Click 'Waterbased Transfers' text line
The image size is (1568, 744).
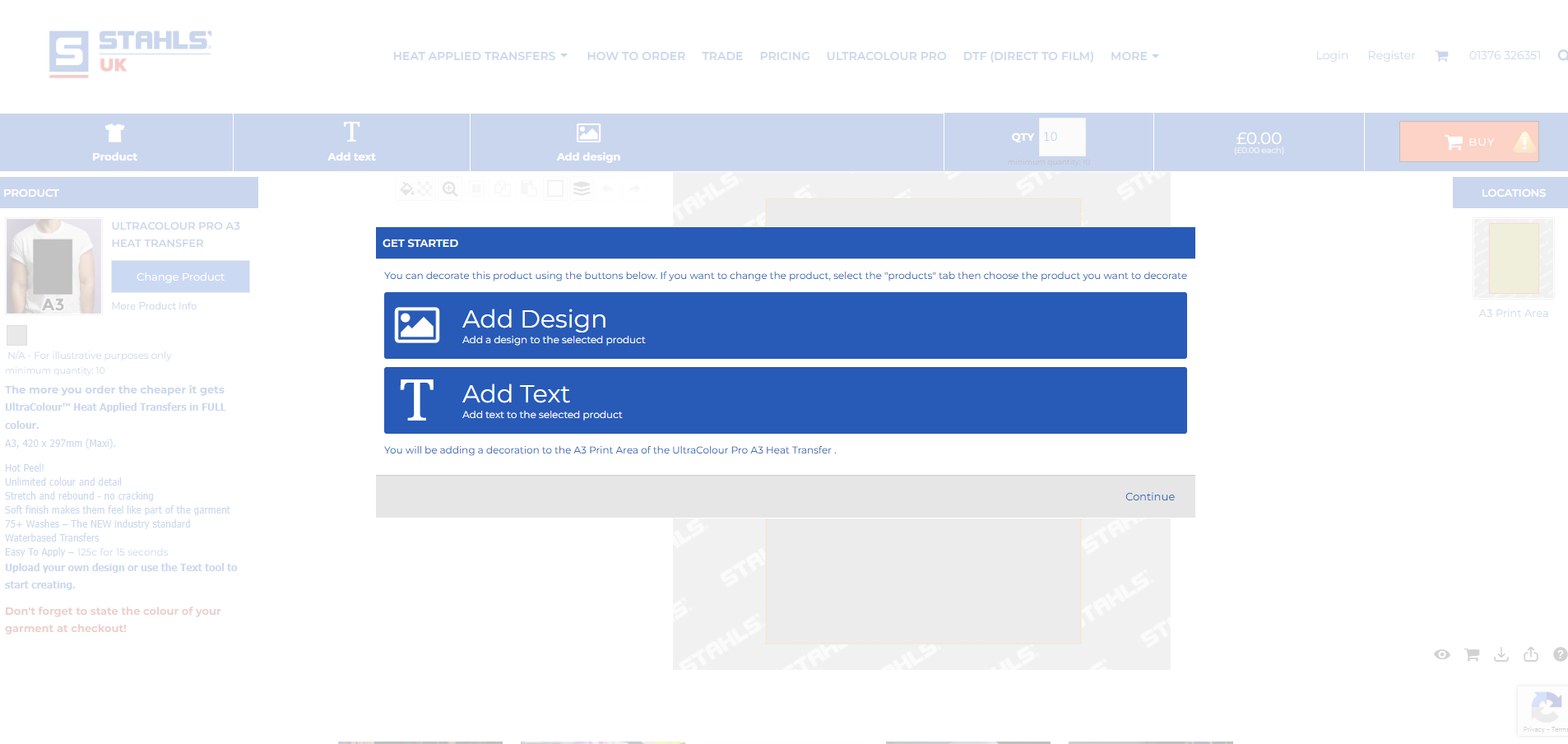pos(52,537)
